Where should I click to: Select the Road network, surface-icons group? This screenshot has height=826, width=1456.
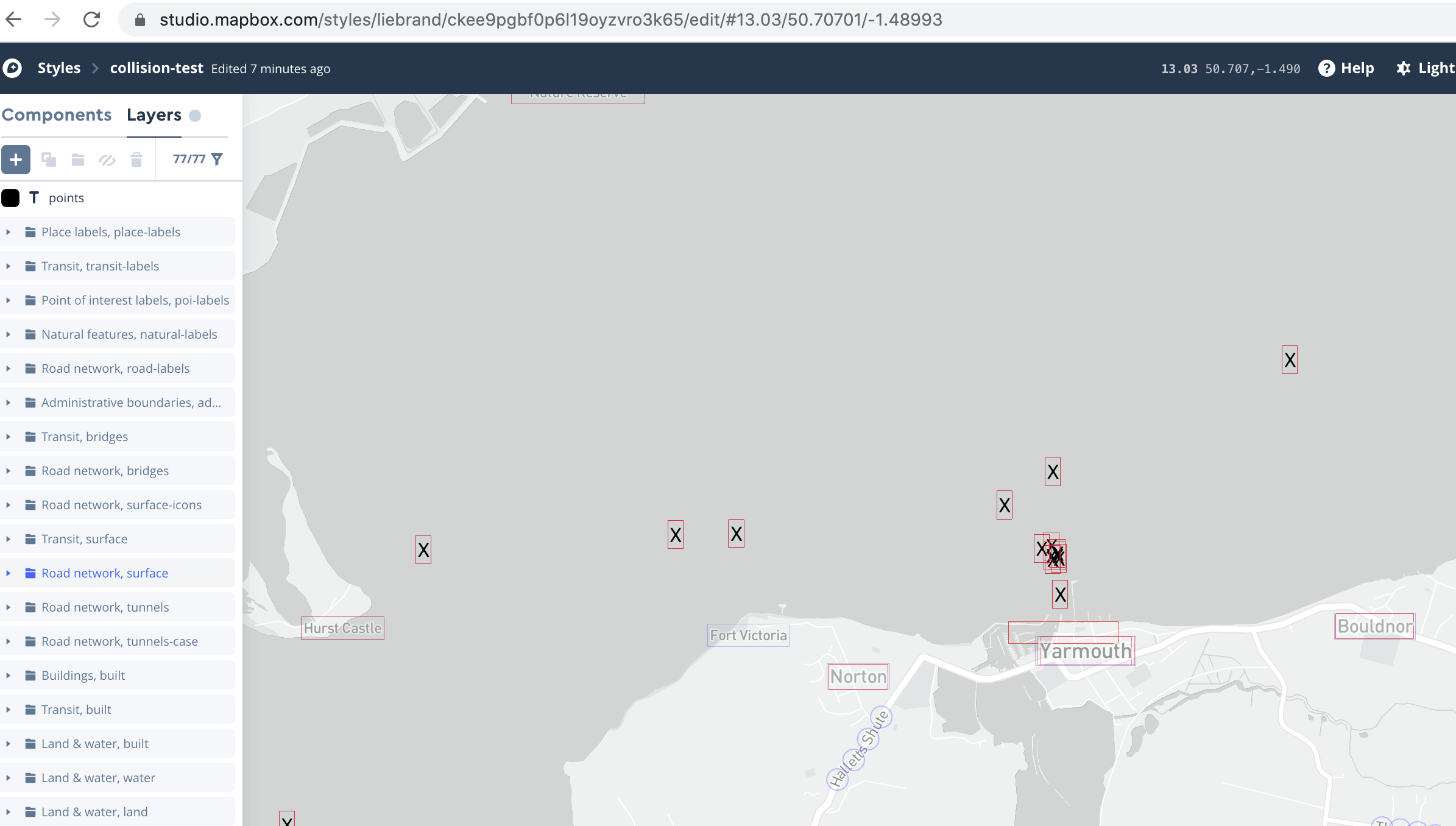coord(118,505)
